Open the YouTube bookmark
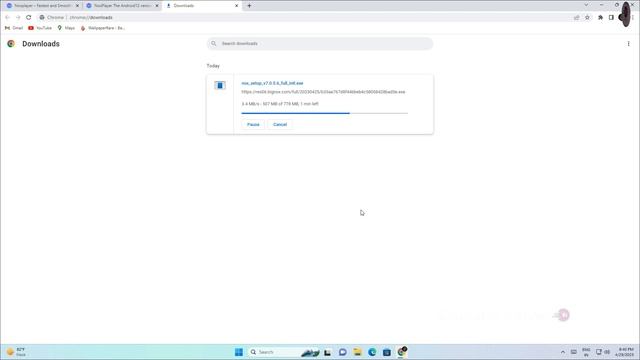 click(x=40, y=28)
